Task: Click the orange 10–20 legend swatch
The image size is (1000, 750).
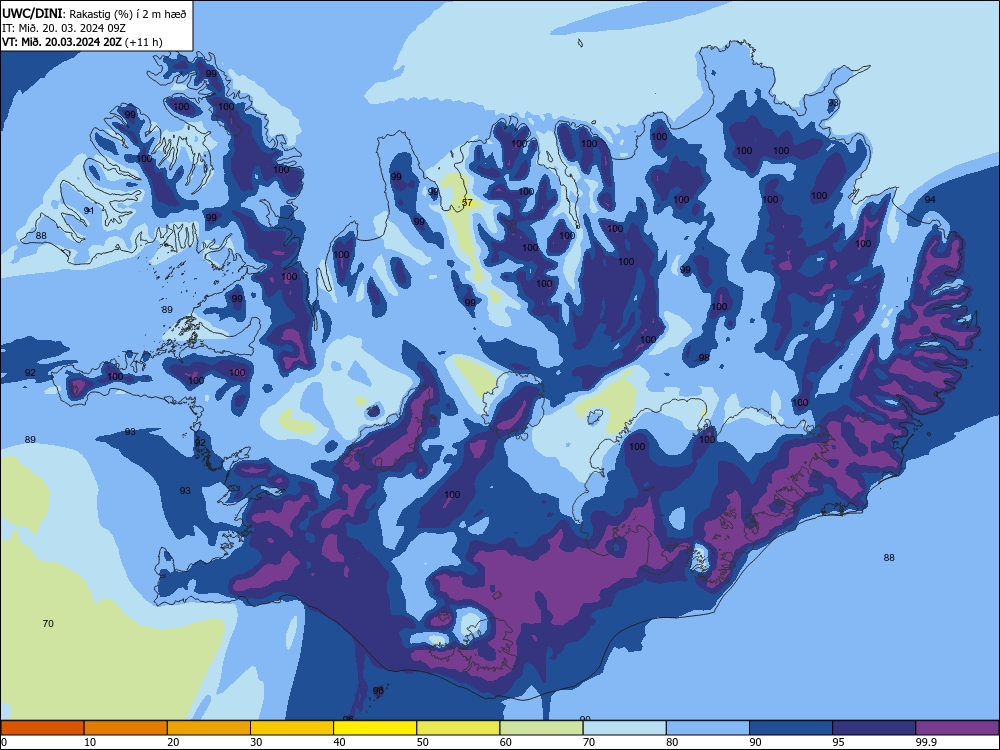Action: [126, 728]
